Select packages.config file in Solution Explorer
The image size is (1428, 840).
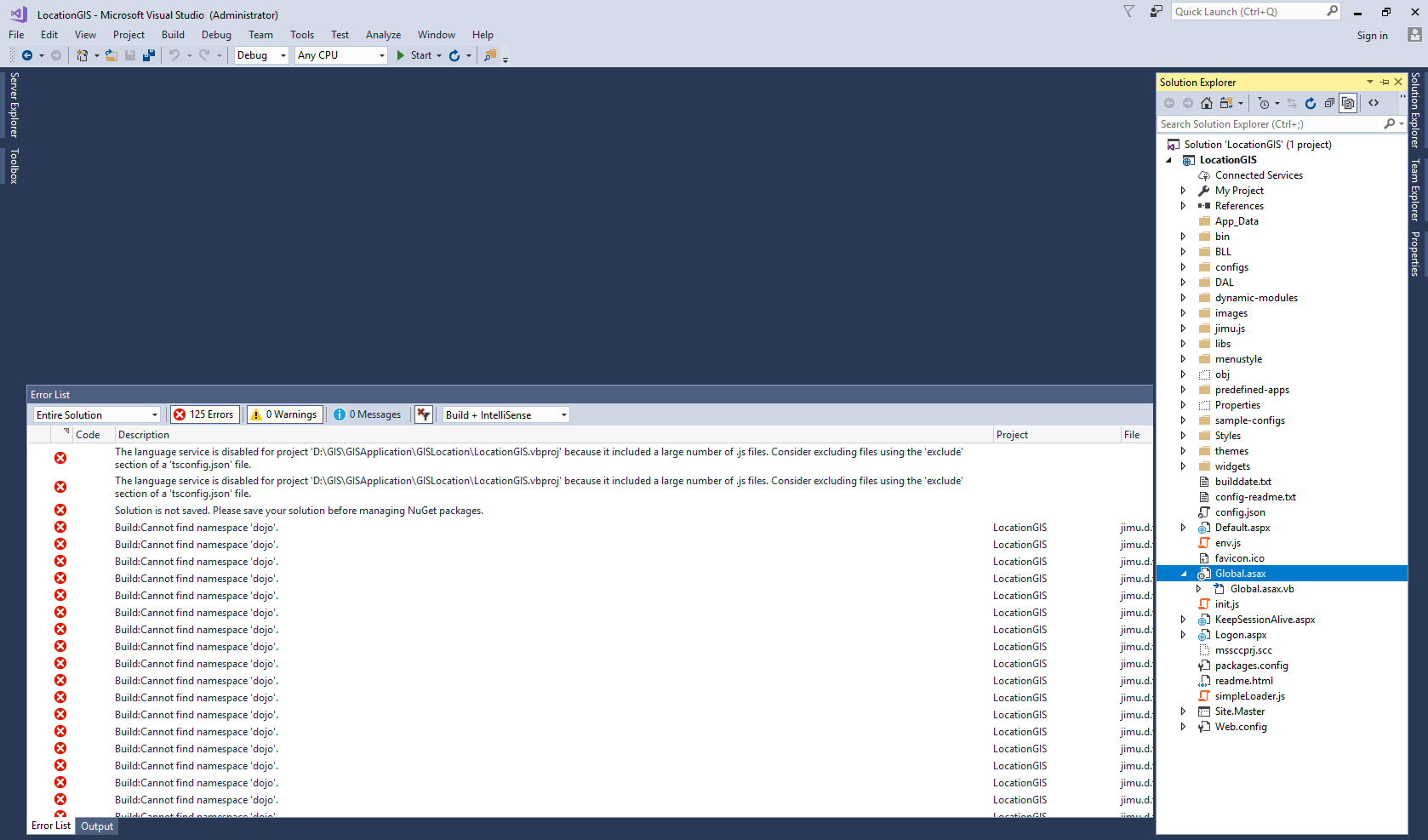[x=1251, y=666]
